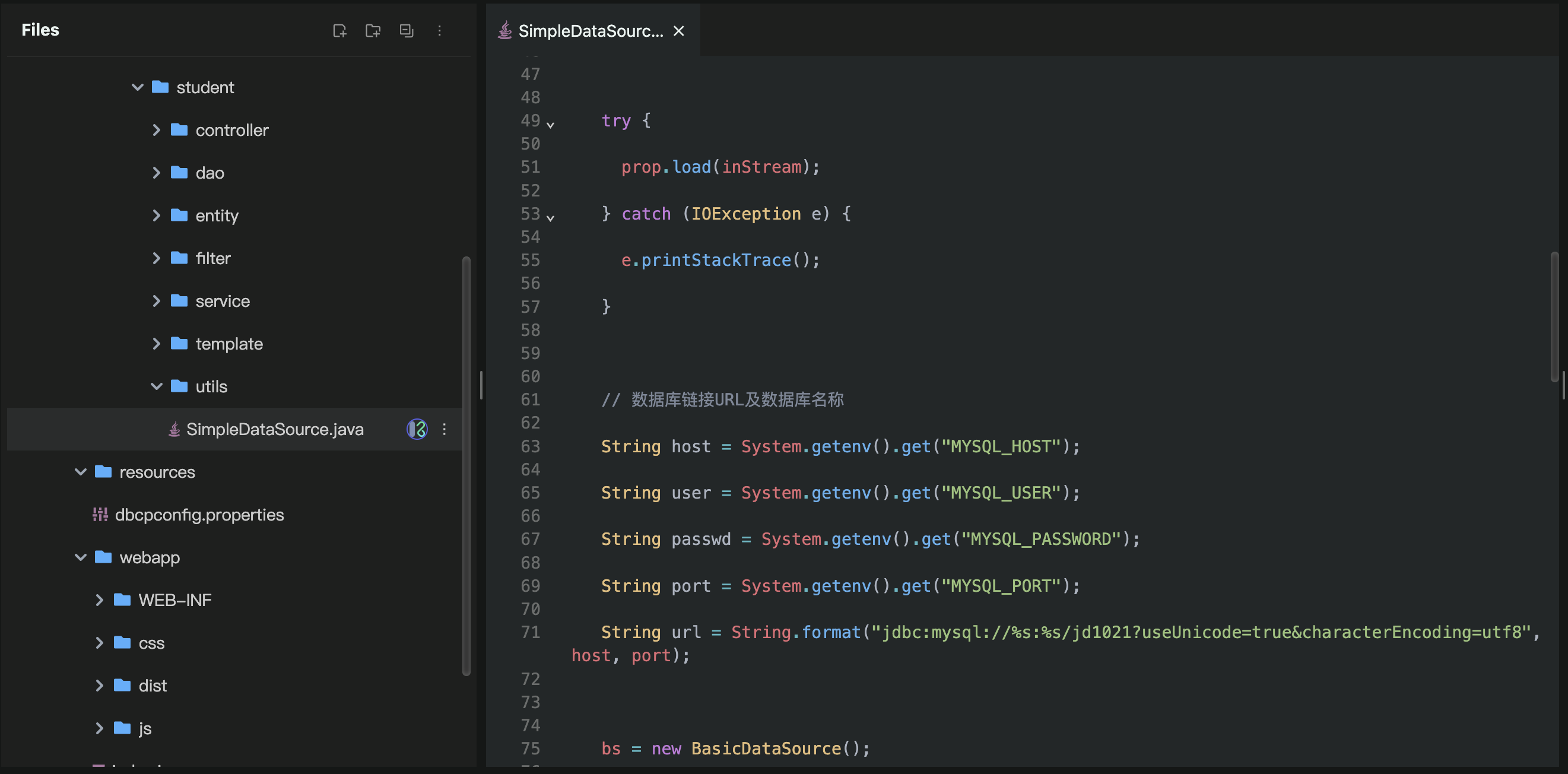Click the utils folder icon
1568x774 pixels.
[x=179, y=386]
